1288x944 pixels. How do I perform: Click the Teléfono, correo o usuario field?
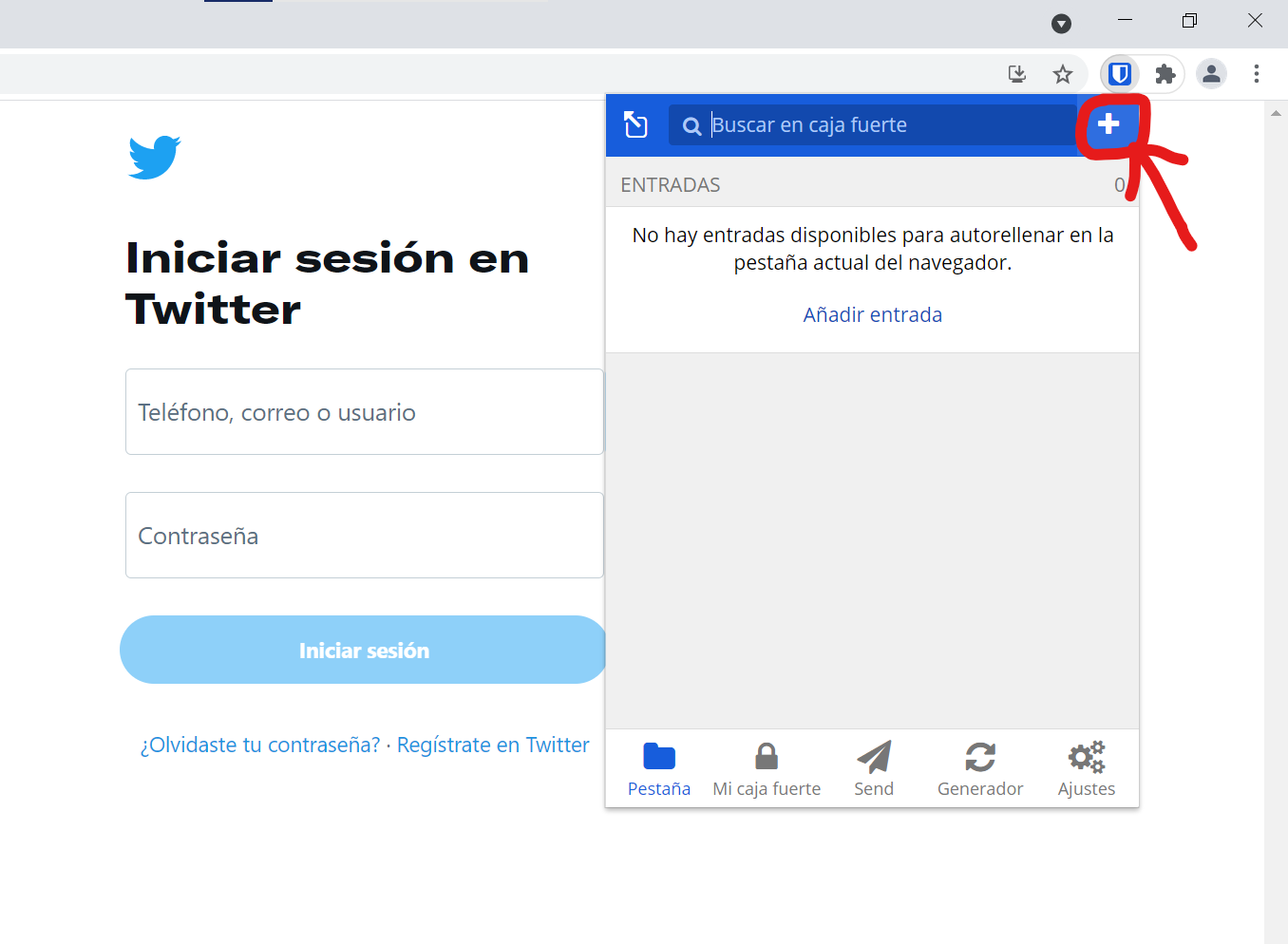(365, 412)
